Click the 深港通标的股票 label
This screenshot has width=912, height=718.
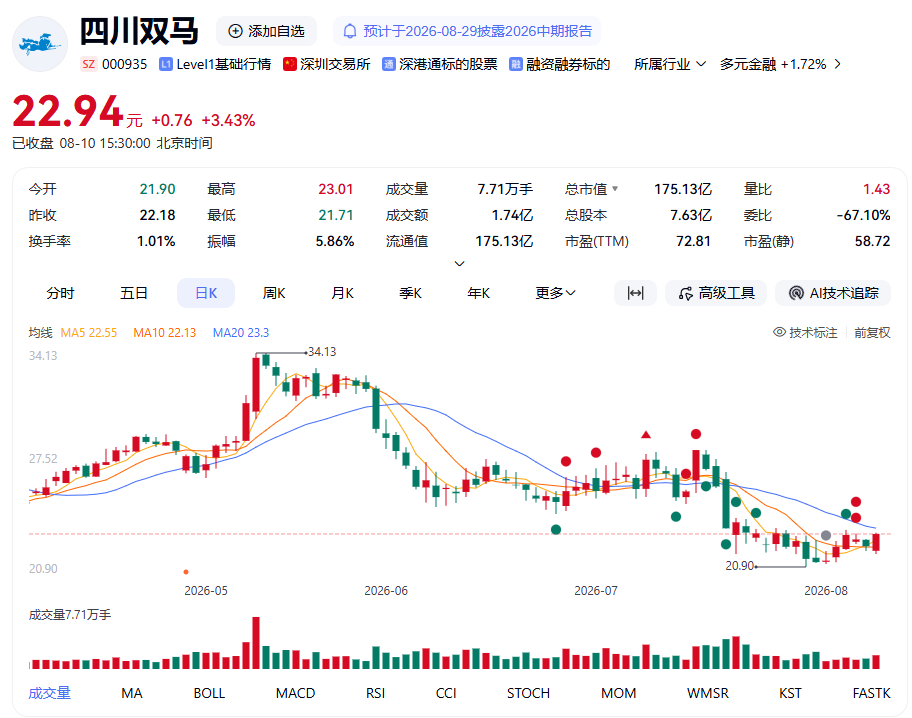coord(448,64)
